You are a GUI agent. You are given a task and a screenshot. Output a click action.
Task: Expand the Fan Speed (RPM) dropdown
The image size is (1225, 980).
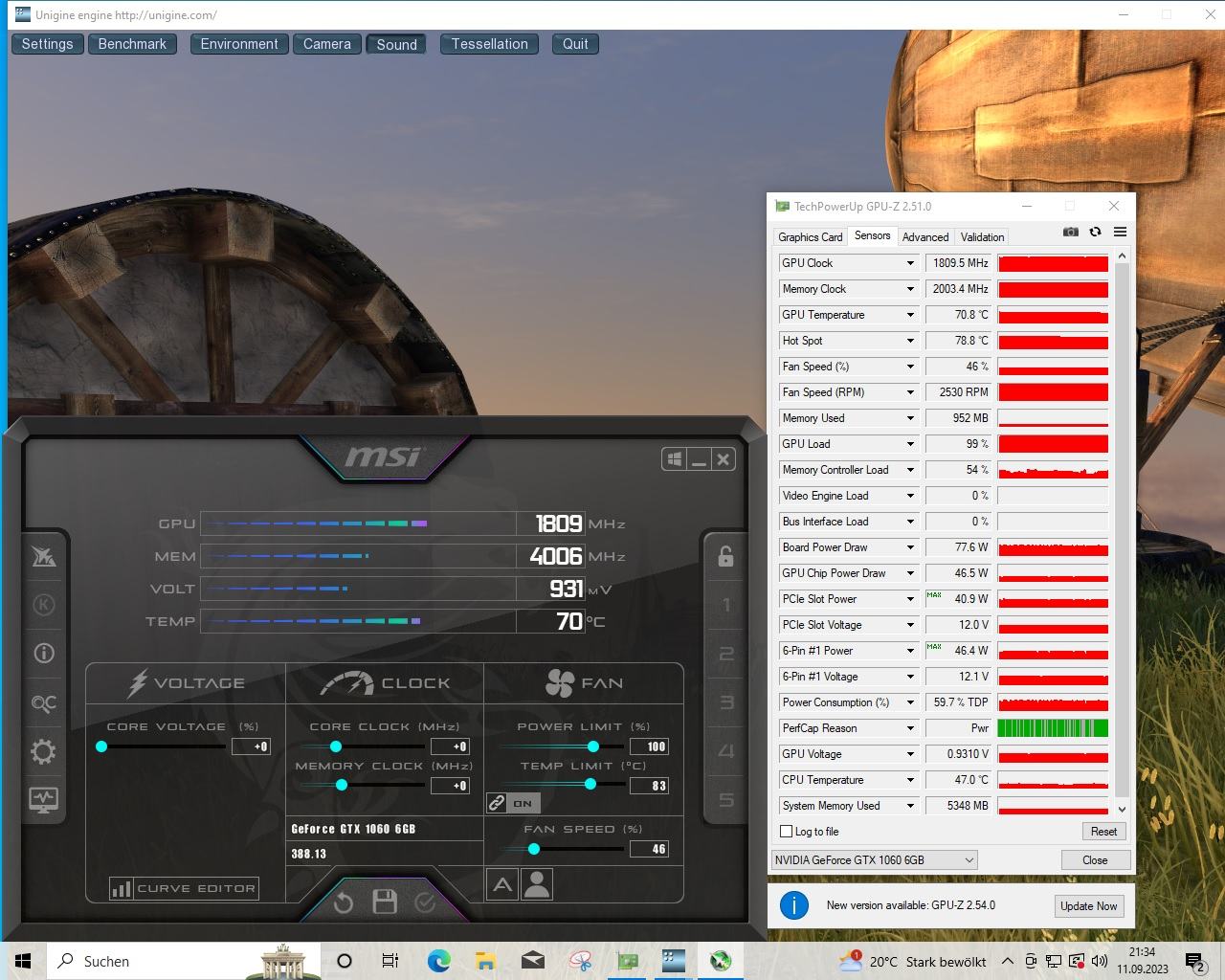(x=910, y=392)
